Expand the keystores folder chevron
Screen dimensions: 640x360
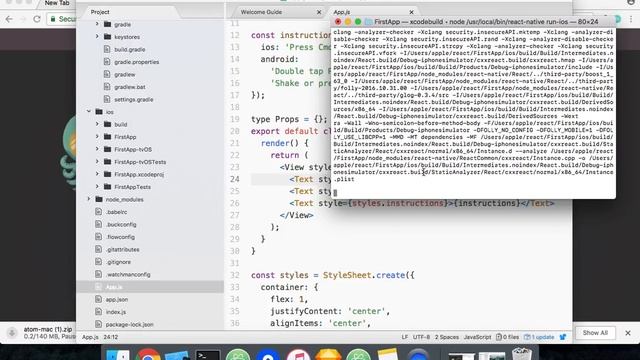tap(97, 36)
